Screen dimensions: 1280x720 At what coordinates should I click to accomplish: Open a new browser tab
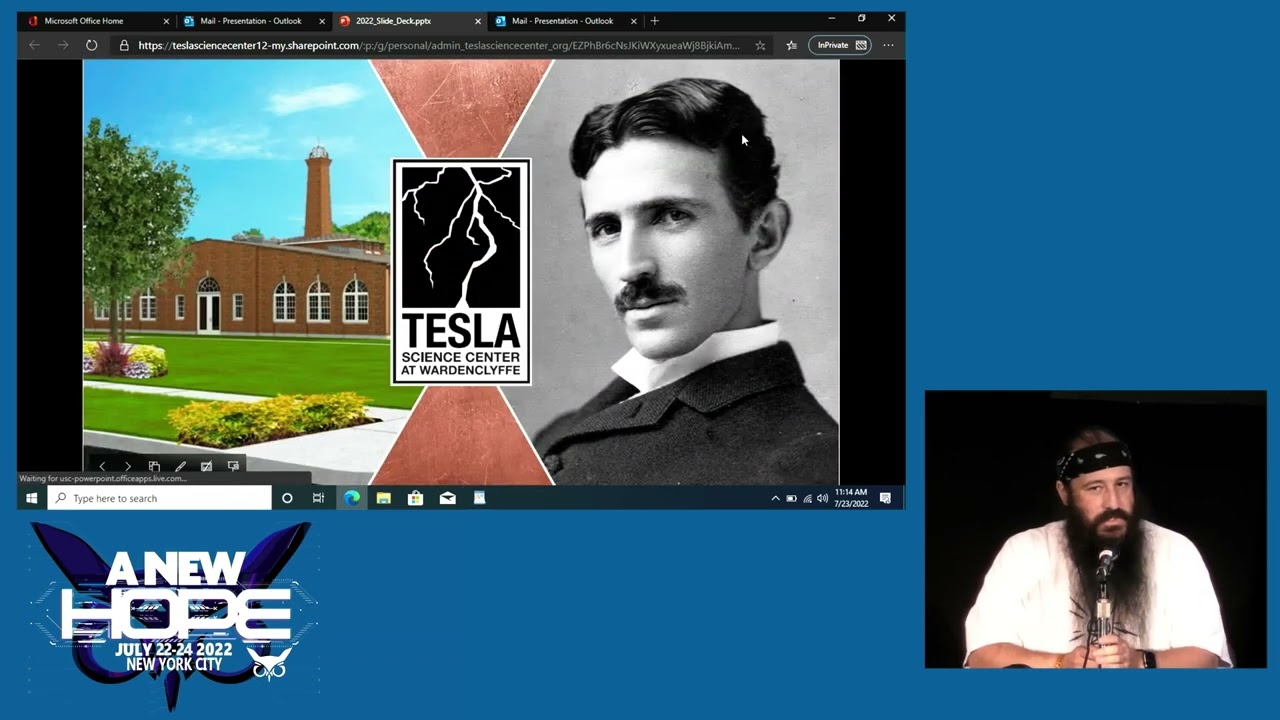point(655,20)
